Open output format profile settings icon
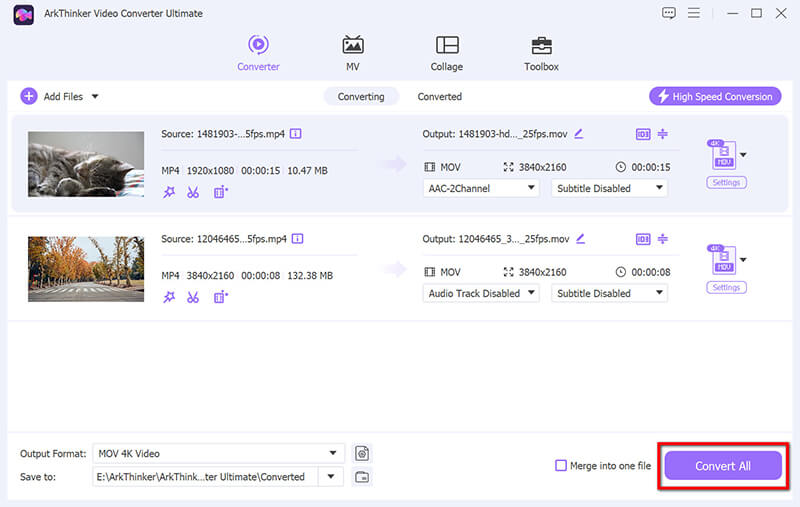The image size is (800, 507). point(362,453)
